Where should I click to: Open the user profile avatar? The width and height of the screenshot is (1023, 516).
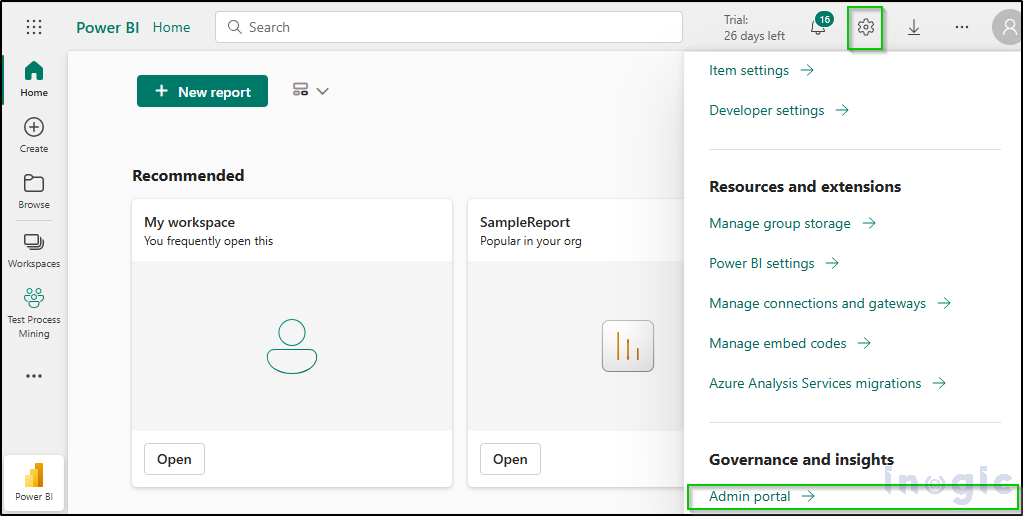point(1007,27)
